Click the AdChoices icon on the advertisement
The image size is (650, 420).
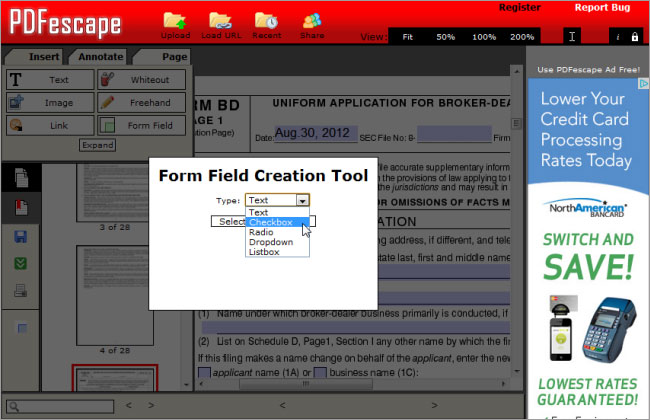643,83
